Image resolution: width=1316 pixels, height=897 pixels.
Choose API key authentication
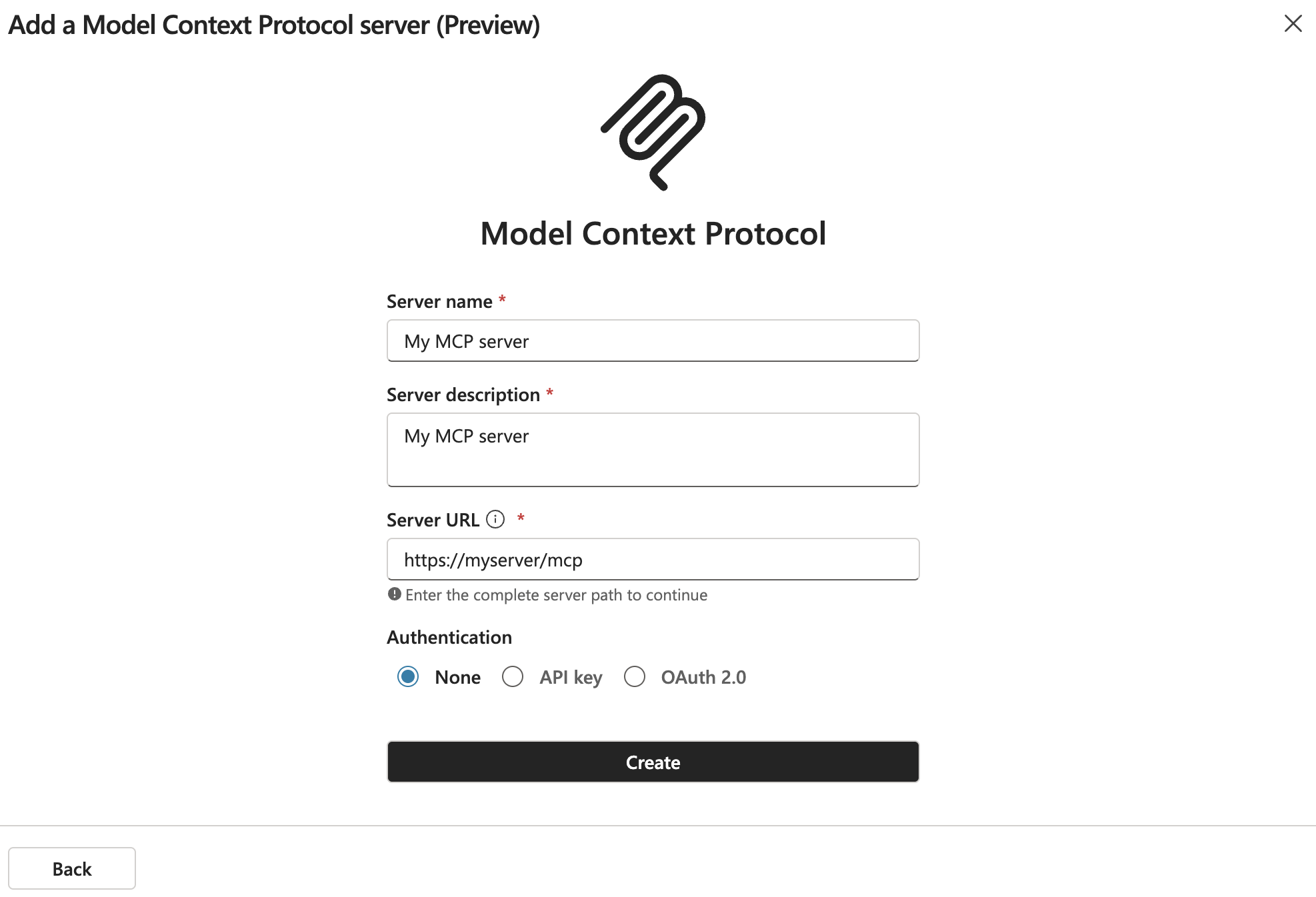[x=513, y=676]
